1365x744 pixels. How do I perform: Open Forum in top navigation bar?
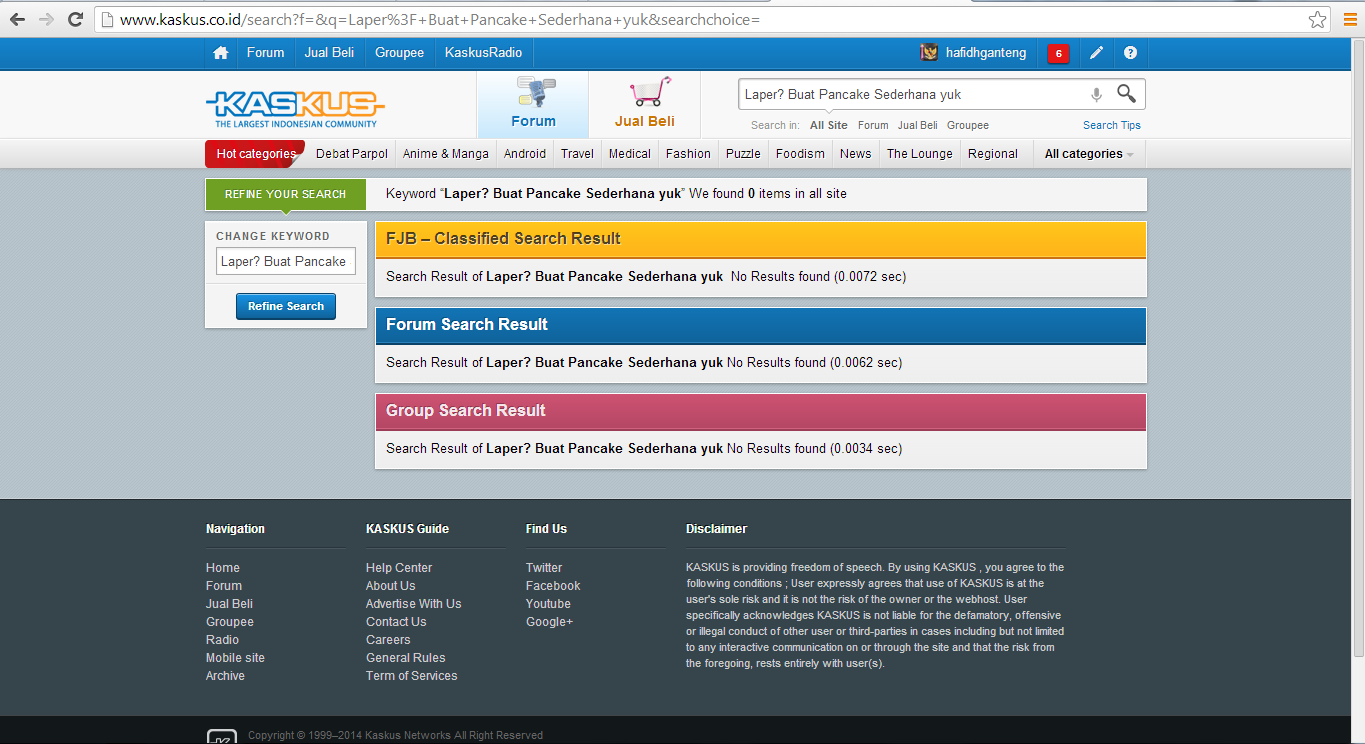point(266,53)
